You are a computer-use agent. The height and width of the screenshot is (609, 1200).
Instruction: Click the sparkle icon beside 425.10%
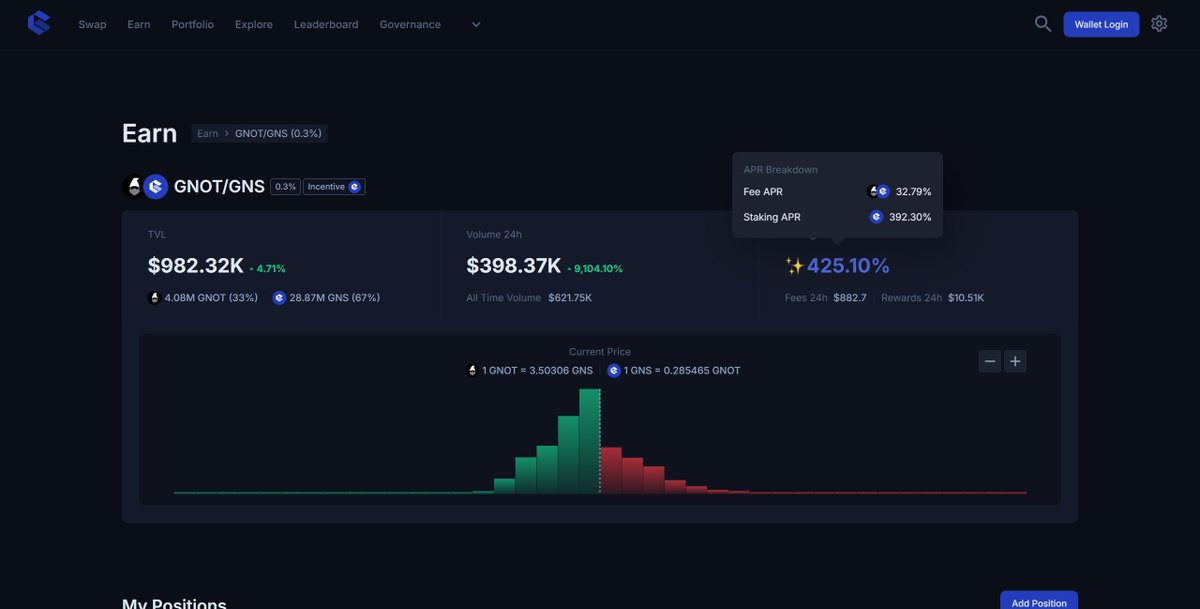[x=794, y=266]
